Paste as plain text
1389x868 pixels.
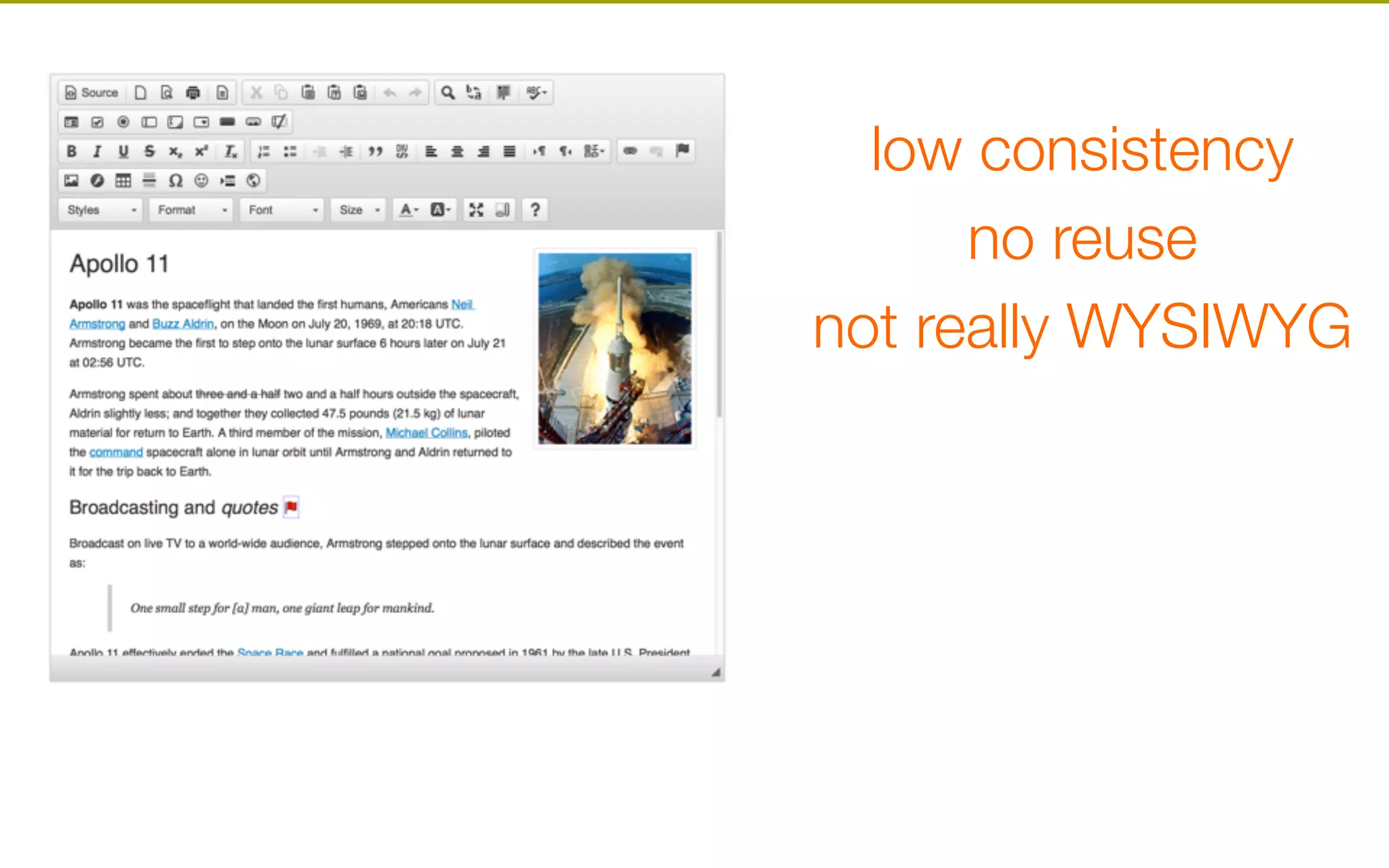coord(334,92)
